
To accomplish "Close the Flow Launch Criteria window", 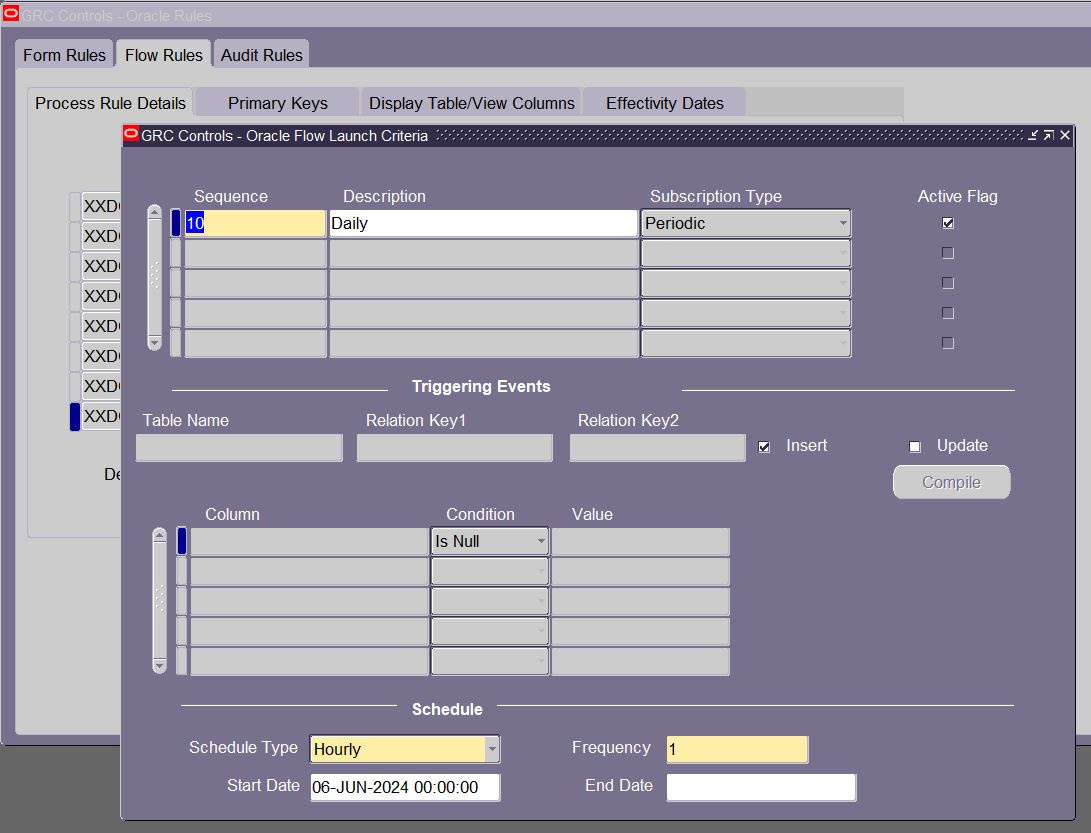I will (1065, 135).
